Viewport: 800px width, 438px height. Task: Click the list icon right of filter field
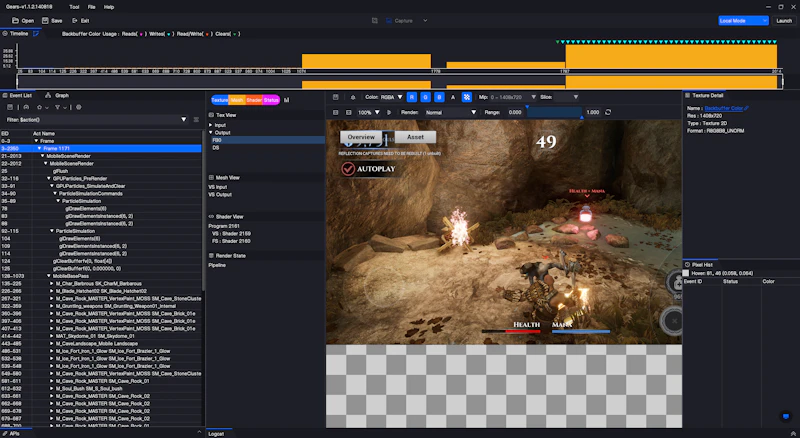(x=196, y=119)
